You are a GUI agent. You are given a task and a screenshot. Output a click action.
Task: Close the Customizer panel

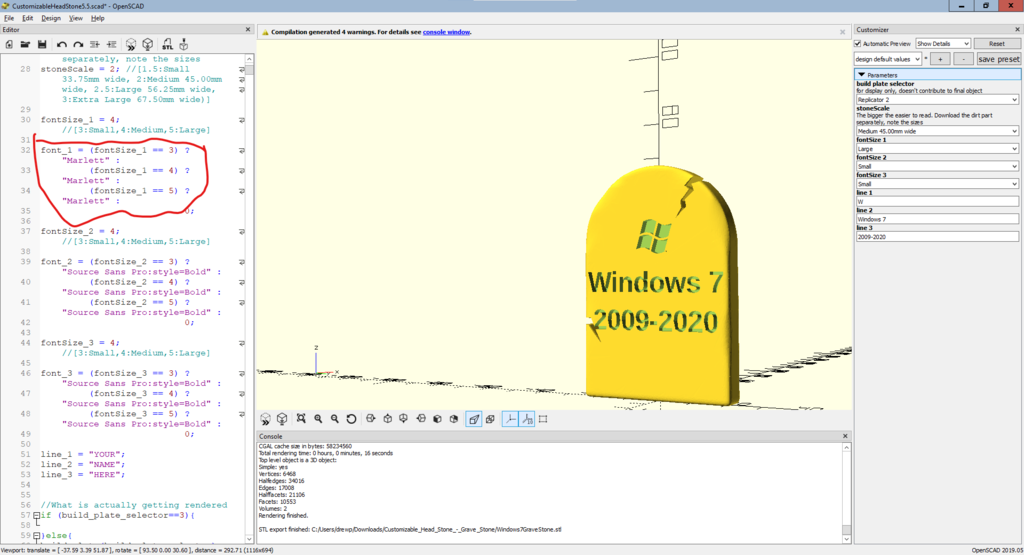pyautogui.click(x=1017, y=29)
